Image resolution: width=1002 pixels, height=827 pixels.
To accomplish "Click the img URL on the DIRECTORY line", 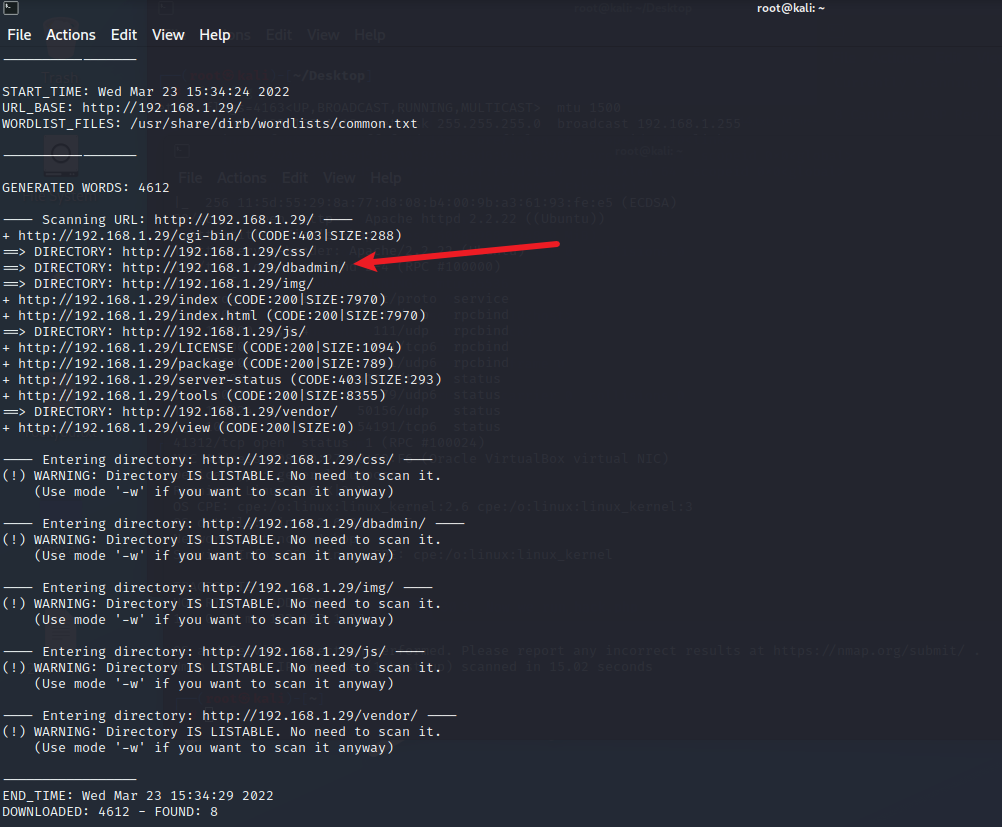I will pos(218,284).
